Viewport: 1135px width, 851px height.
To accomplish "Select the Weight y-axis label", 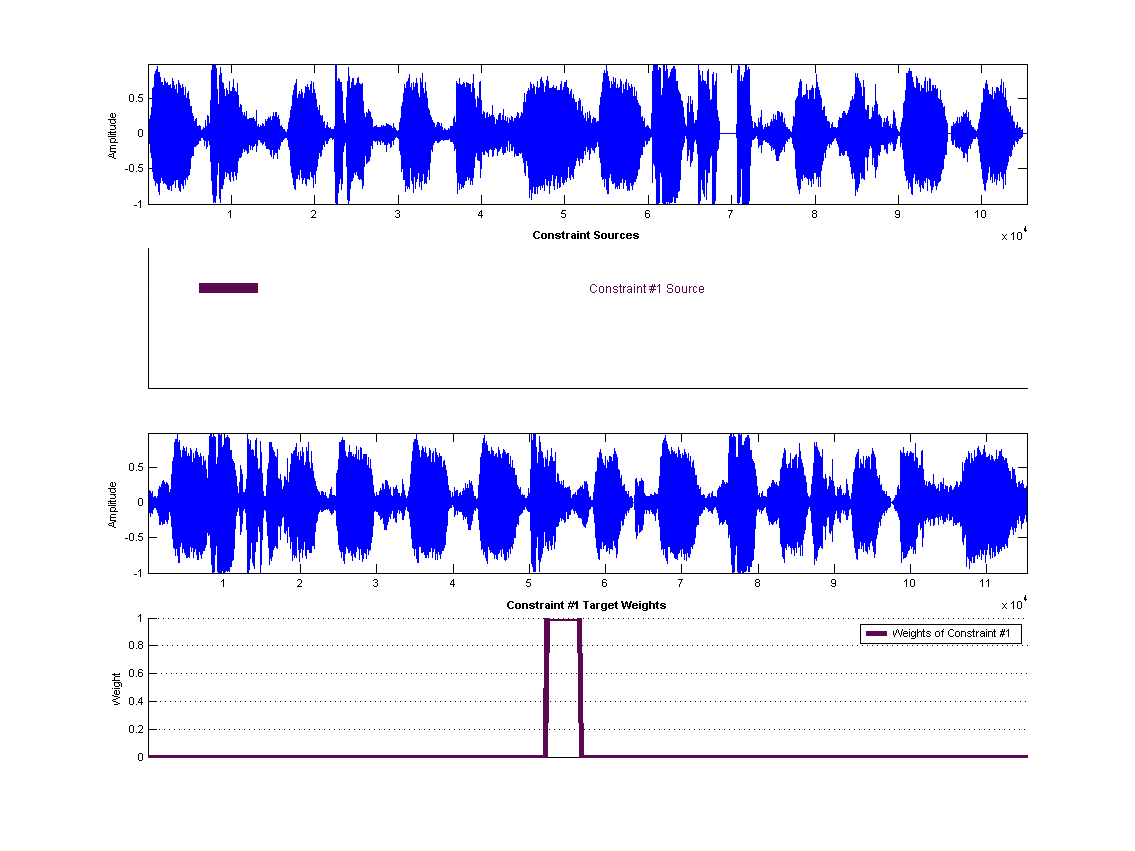I will click(116, 688).
